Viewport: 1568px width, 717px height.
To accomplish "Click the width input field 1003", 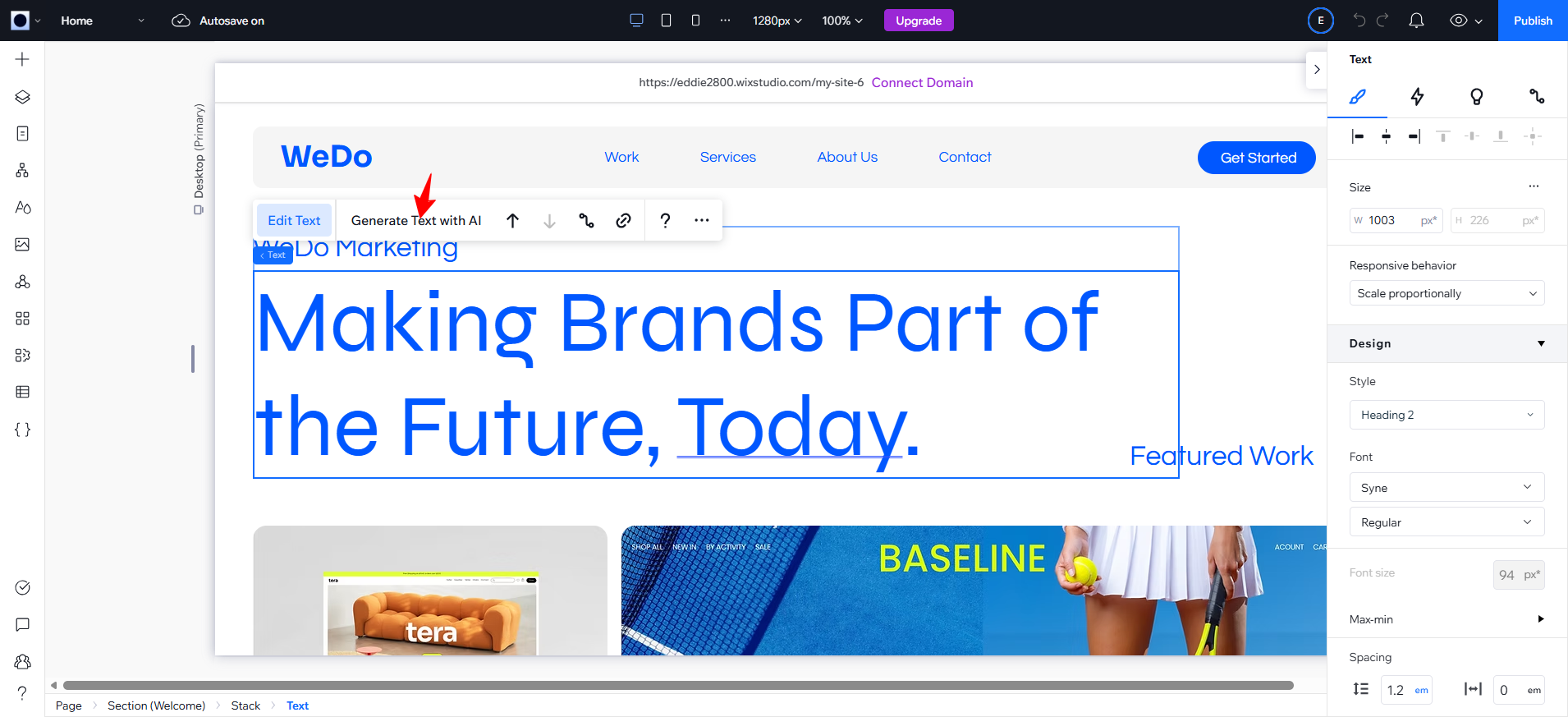I will click(x=1396, y=220).
